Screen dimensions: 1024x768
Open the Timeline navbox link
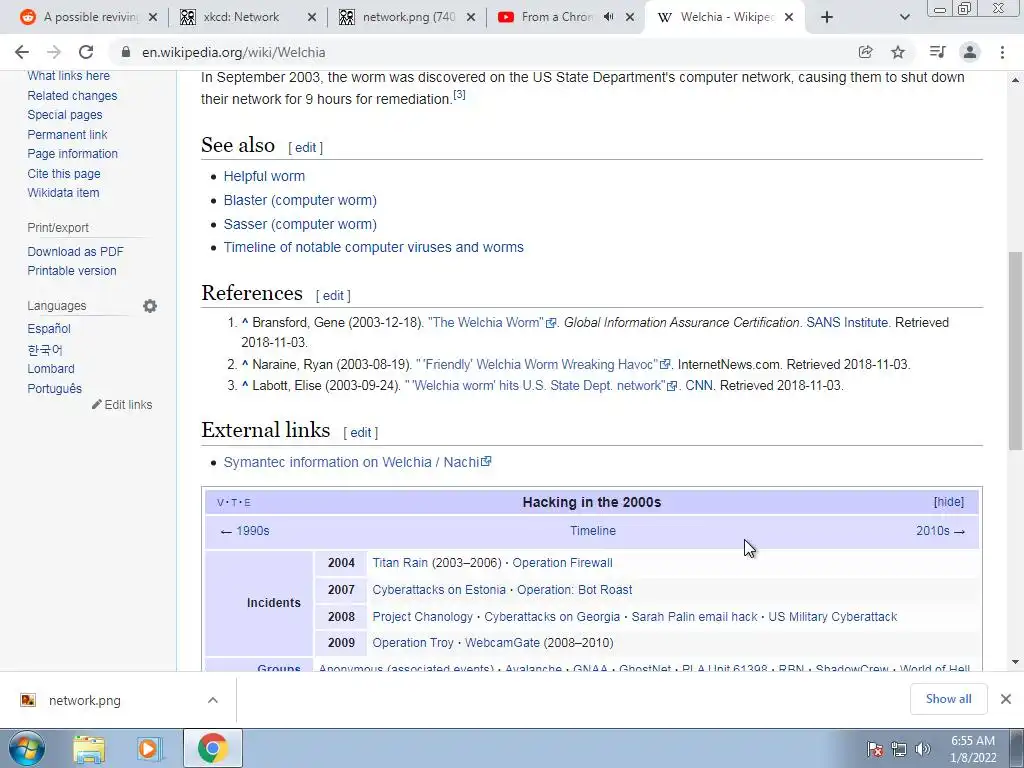click(x=593, y=531)
